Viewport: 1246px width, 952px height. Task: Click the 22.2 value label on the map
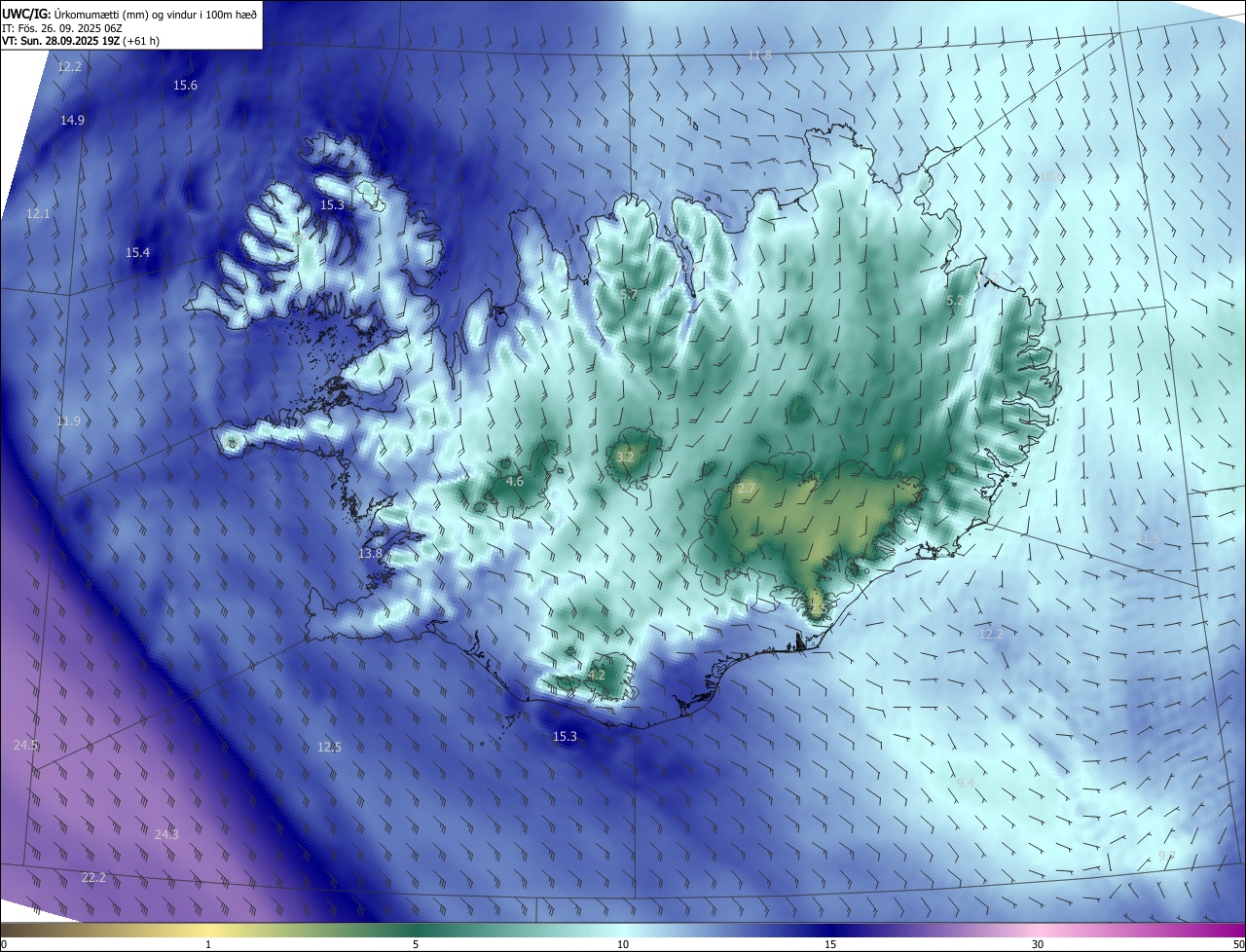tap(93, 878)
